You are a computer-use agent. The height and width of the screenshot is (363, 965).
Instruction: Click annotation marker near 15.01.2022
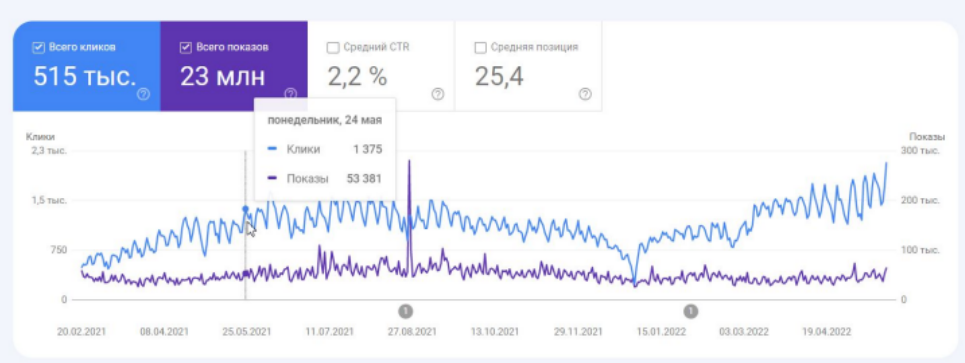tap(691, 311)
